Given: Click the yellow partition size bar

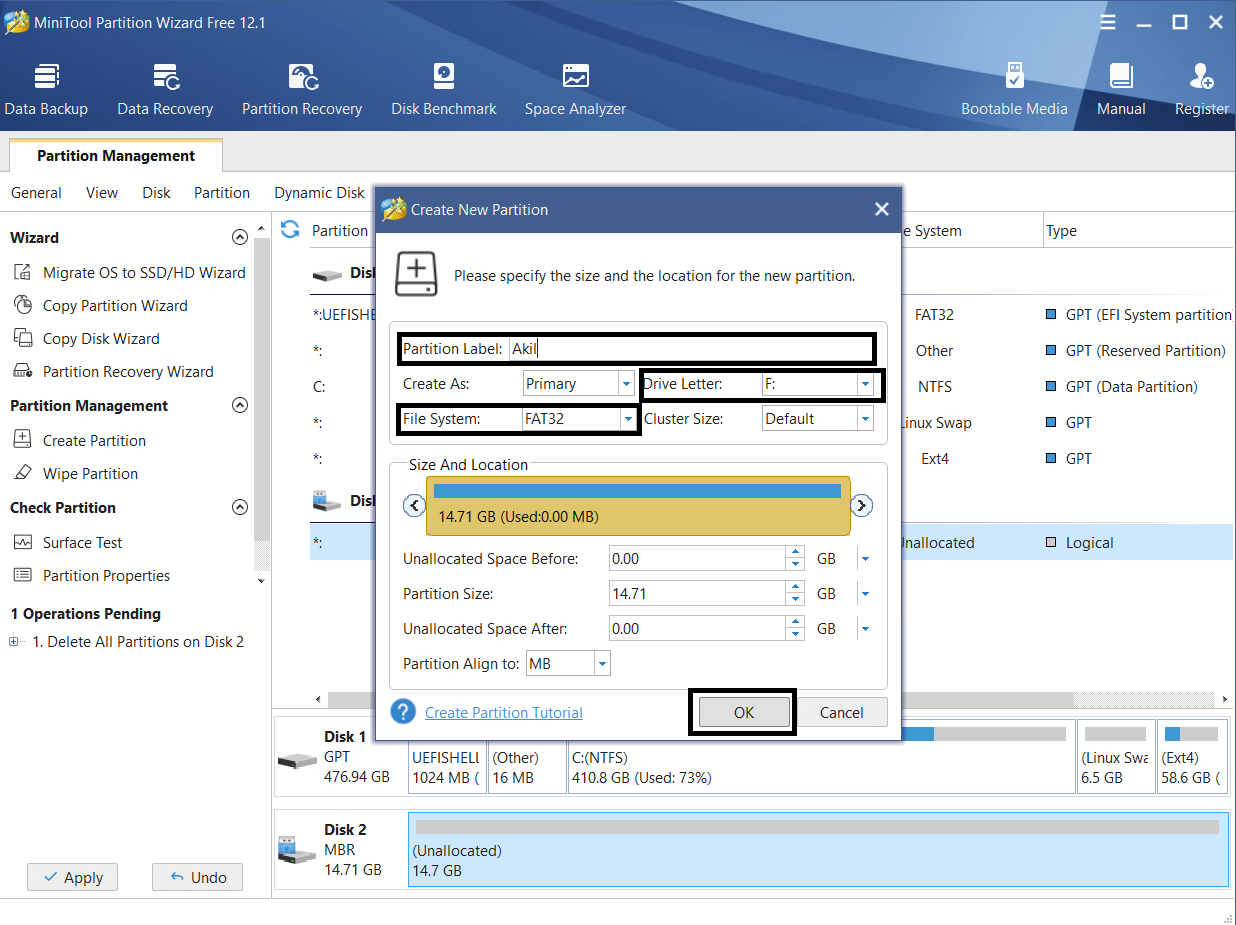Looking at the screenshot, I should coord(638,506).
